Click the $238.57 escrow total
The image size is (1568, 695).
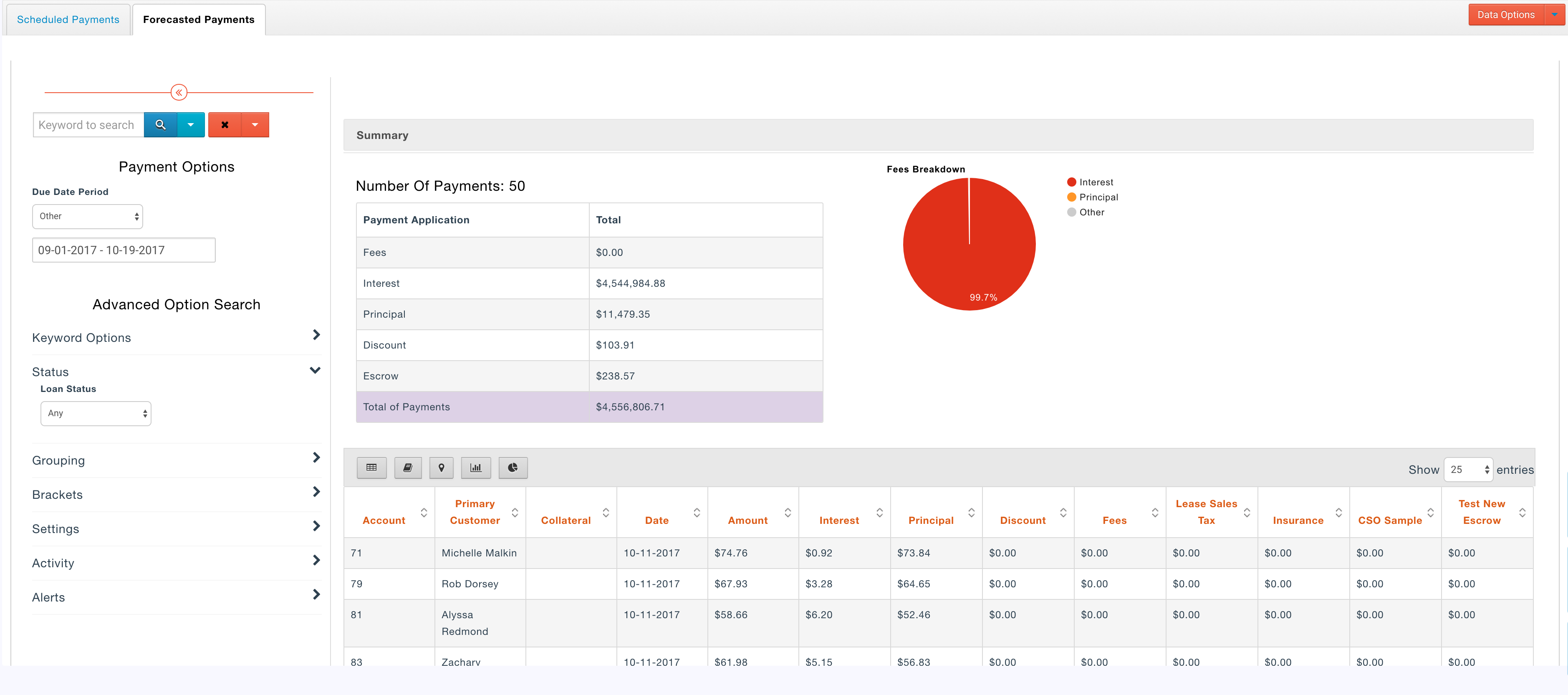coord(615,376)
